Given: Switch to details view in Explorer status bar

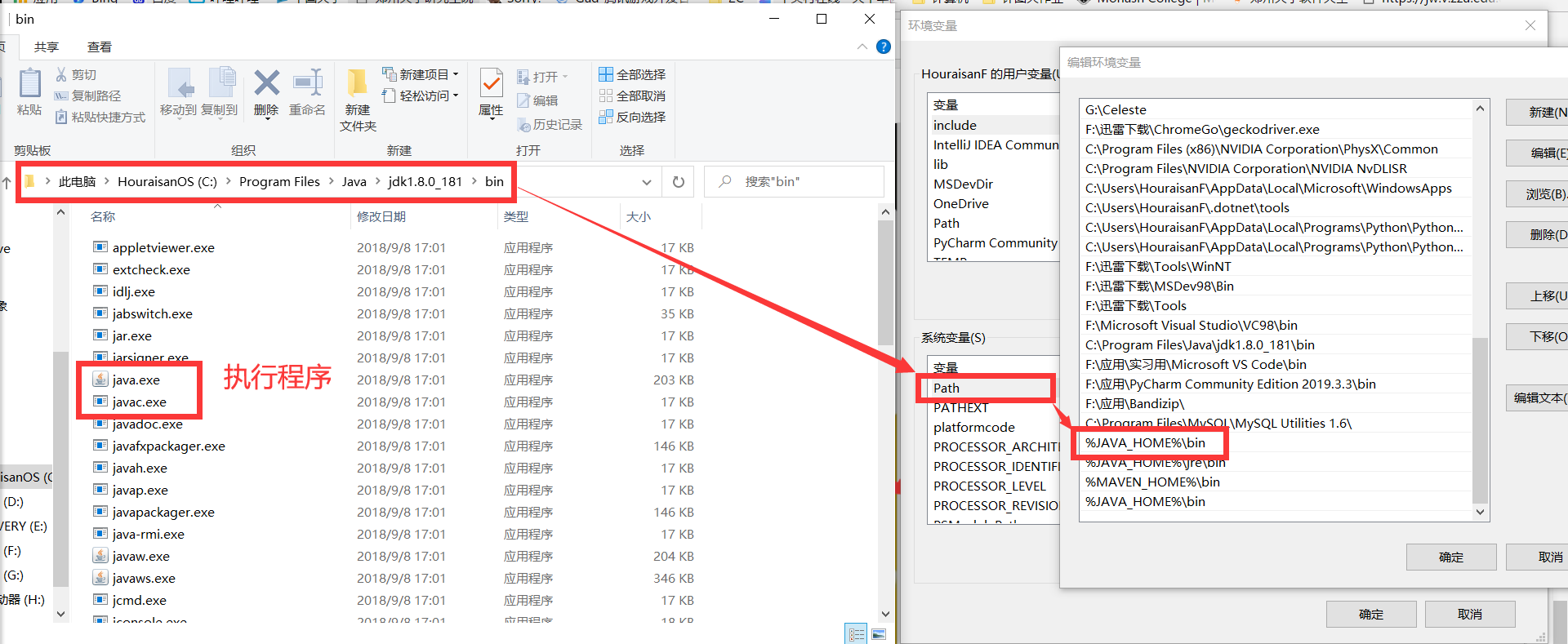Looking at the screenshot, I should click(857, 634).
